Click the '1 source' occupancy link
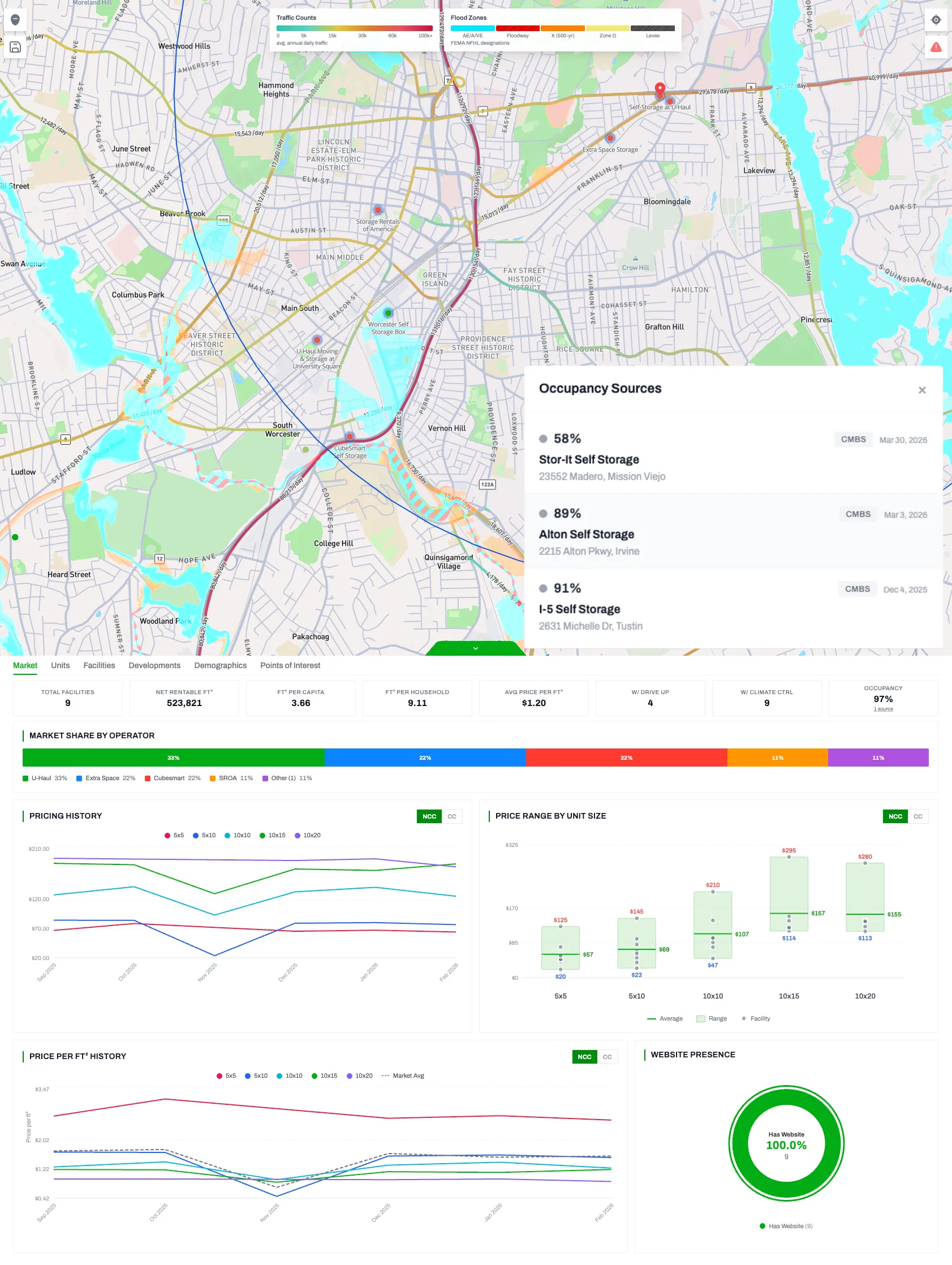The image size is (952, 1265). pyautogui.click(x=883, y=709)
